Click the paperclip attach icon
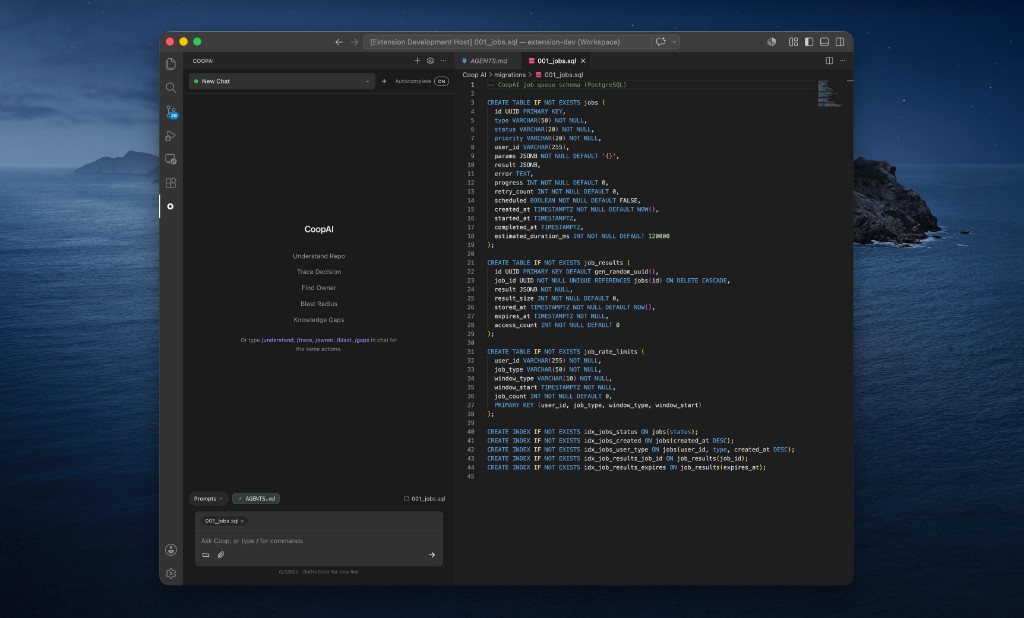Image resolution: width=1024 pixels, height=618 pixels. 221,555
